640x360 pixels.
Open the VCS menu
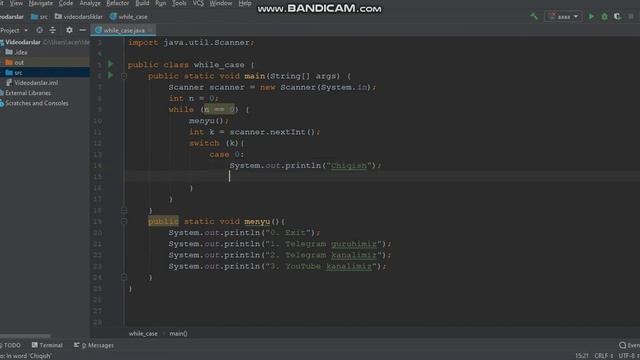198,3
